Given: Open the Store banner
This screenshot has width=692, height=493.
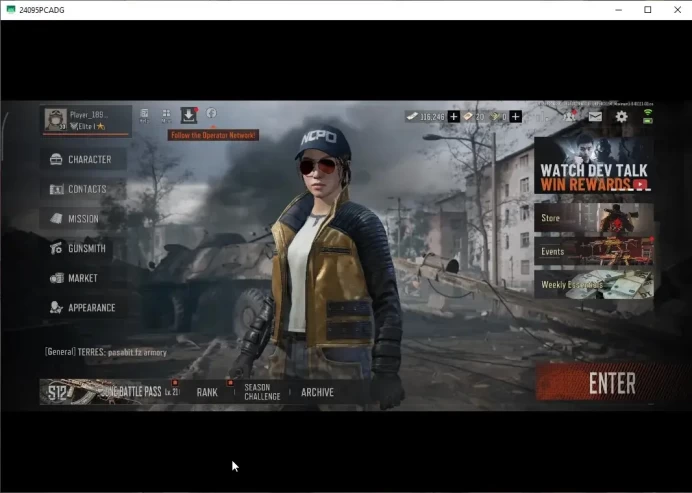Looking at the screenshot, I should tap(594, 218).
